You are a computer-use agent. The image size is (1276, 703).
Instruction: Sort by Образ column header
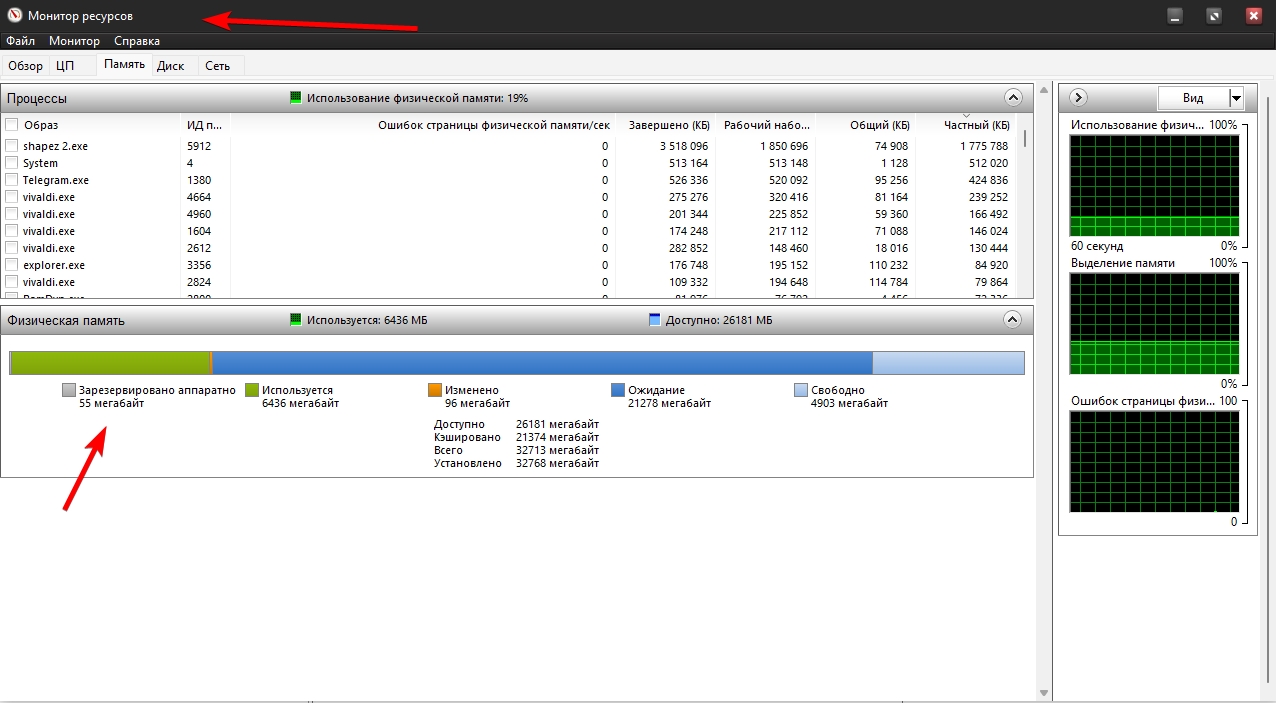pos(92,125)
